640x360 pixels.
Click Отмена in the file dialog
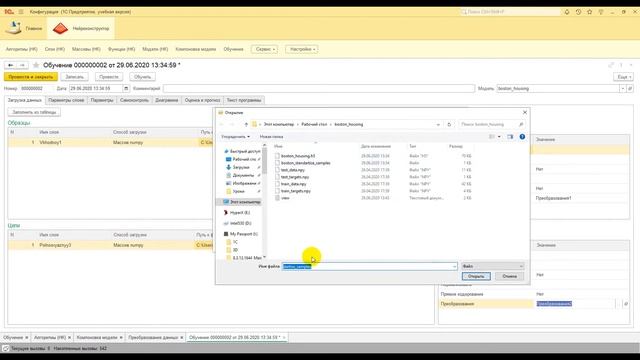(x=509, y=276)
